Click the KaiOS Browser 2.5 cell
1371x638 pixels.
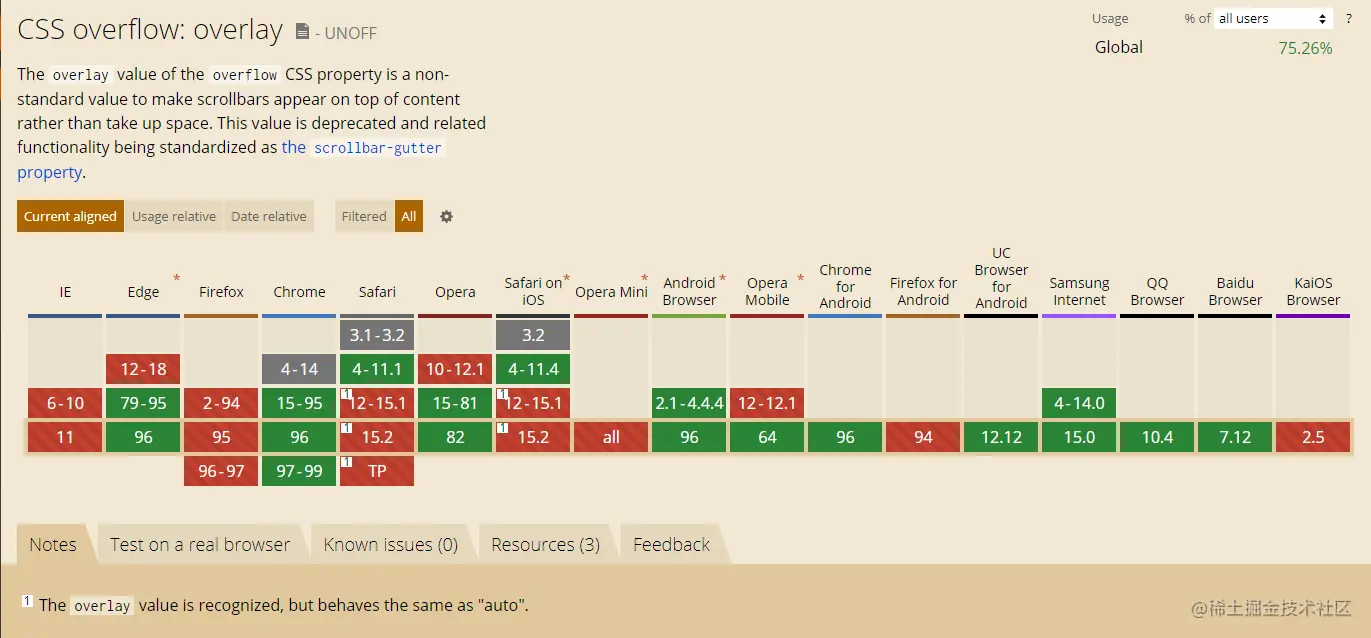1313,437
